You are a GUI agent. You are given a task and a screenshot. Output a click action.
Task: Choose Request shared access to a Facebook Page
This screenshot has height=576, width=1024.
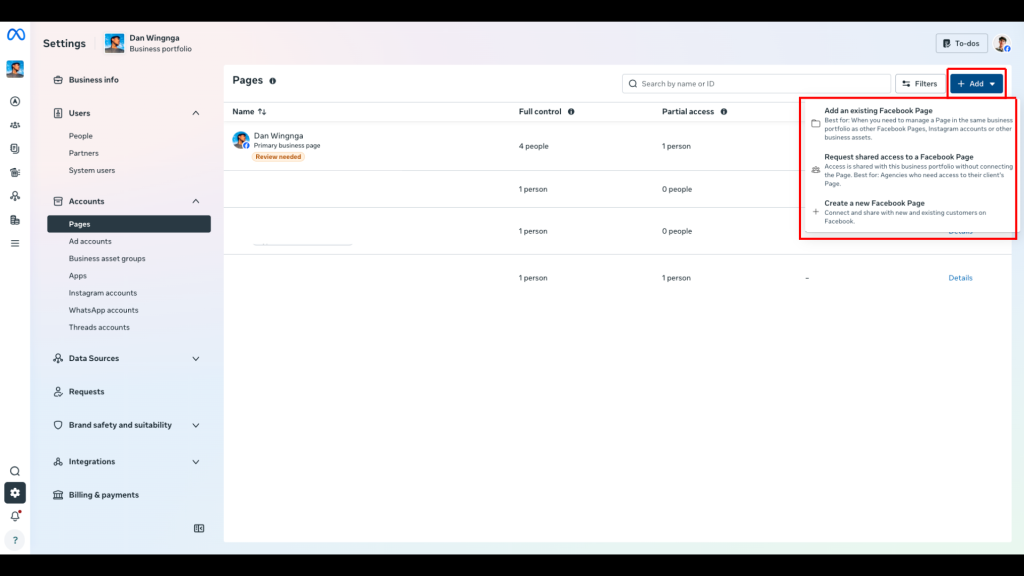[912, 170]
